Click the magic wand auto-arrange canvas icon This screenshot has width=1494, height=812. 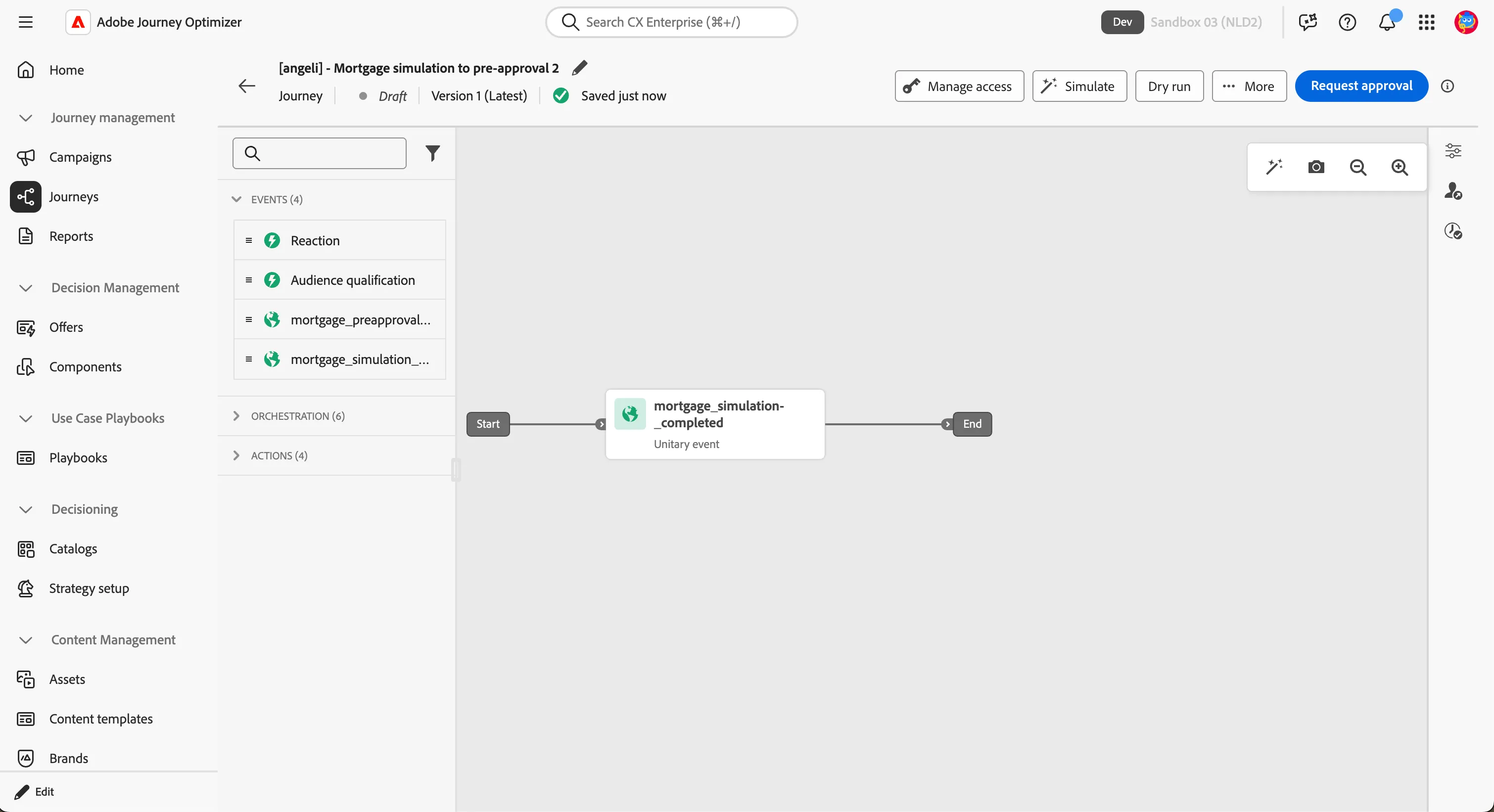1274,167
